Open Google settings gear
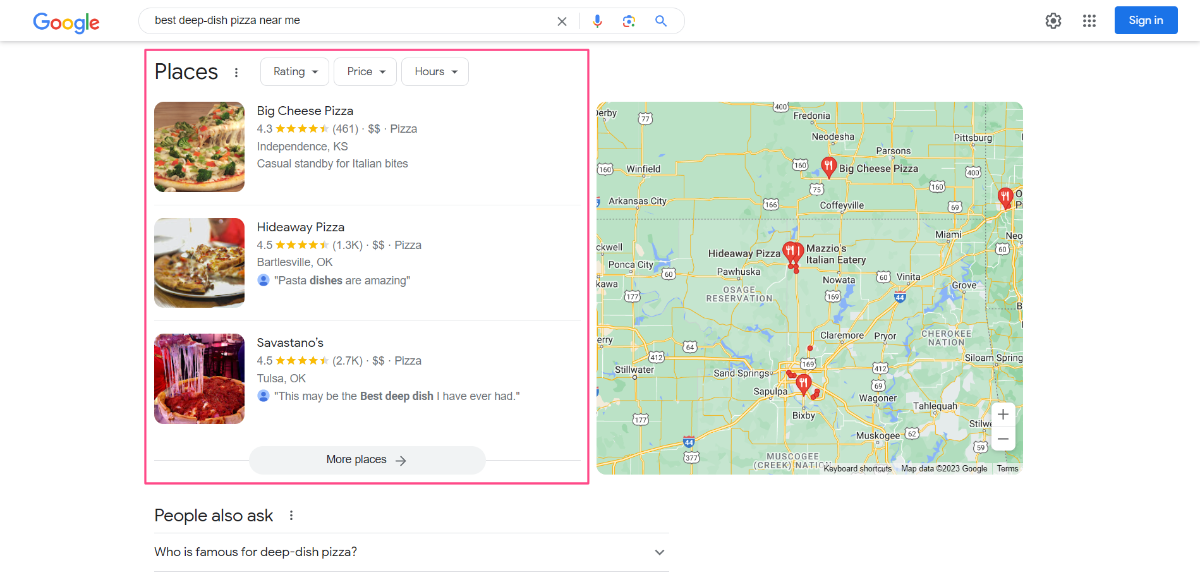The width and height of the screenshot is (1200, 583). click(1053, 21)
